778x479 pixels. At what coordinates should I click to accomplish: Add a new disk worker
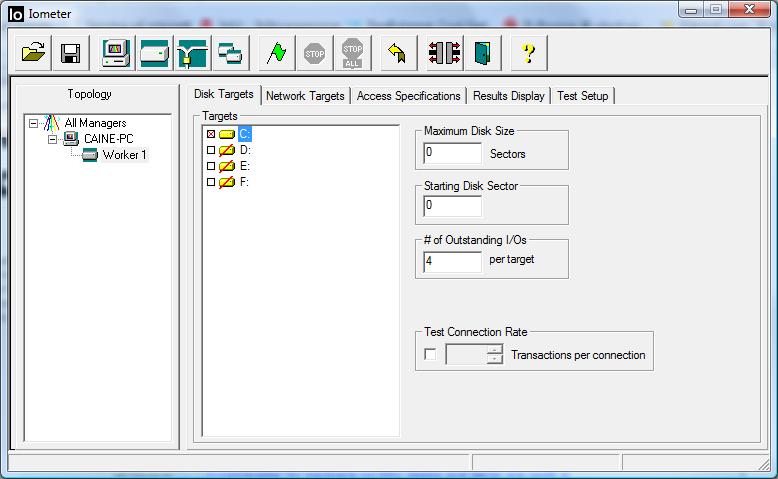(x=154, y=53)
